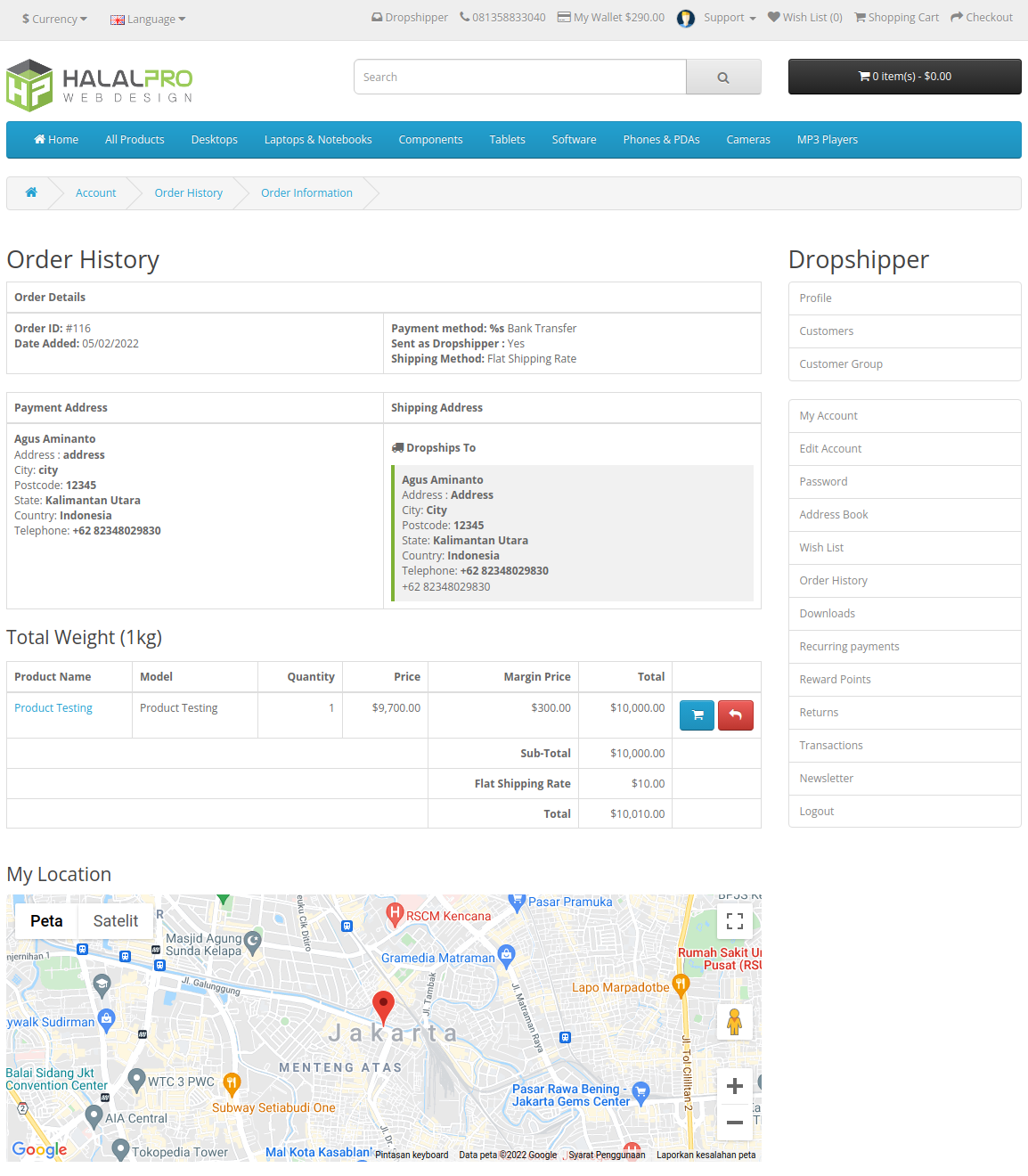Toggle fullscreen view on the map
Viewport: 1028px width, 1176px height.
[x=734, y=921]
